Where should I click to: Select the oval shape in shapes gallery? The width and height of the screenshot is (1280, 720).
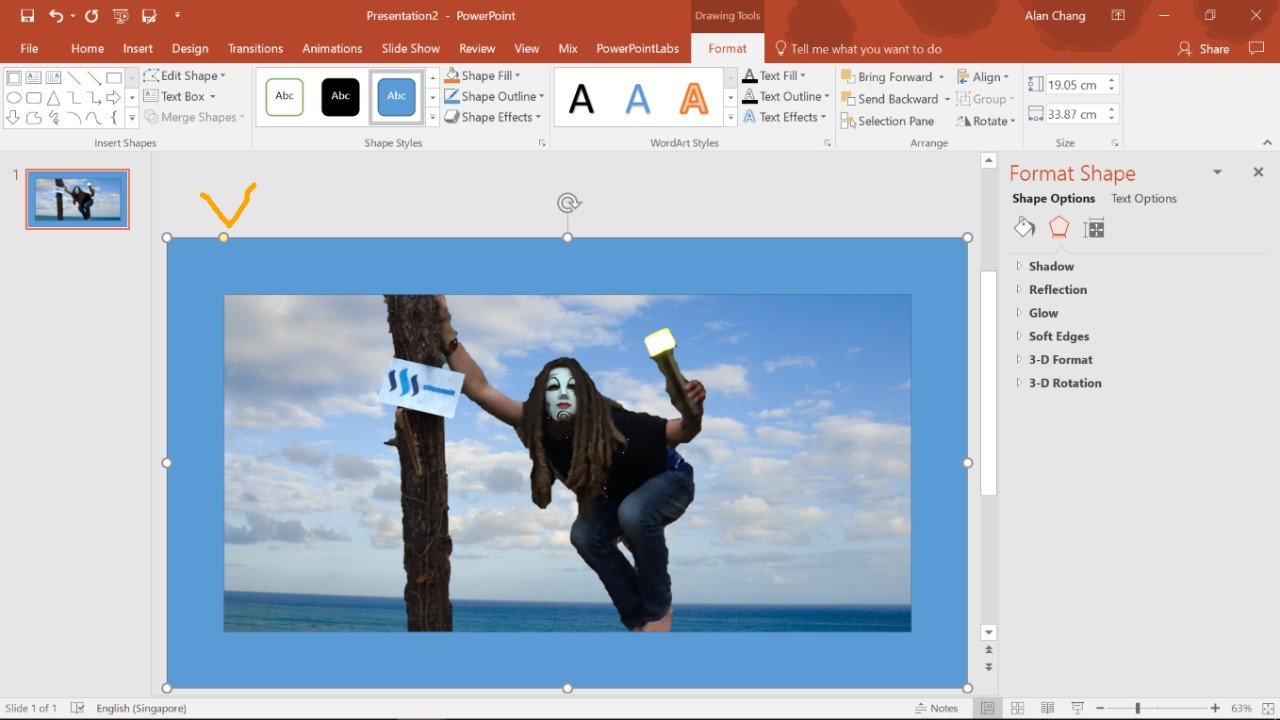[14, 97]
